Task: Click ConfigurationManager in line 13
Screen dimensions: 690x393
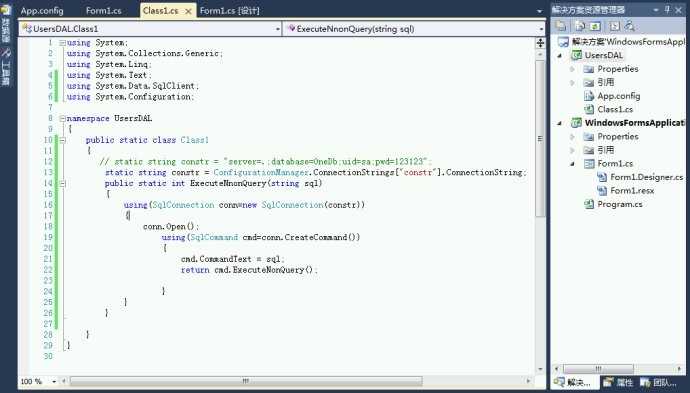Action: click(261, 173)
